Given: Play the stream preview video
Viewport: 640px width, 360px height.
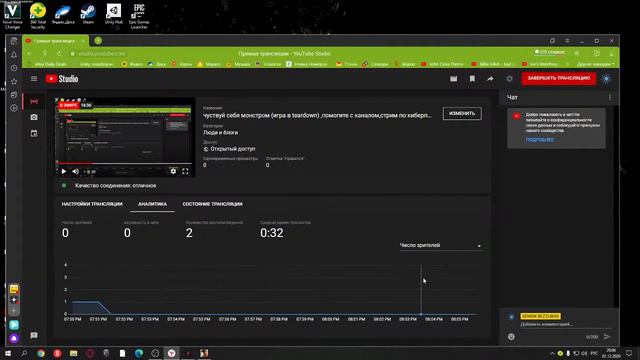Looking at the screenshot, I should point(64,171).
